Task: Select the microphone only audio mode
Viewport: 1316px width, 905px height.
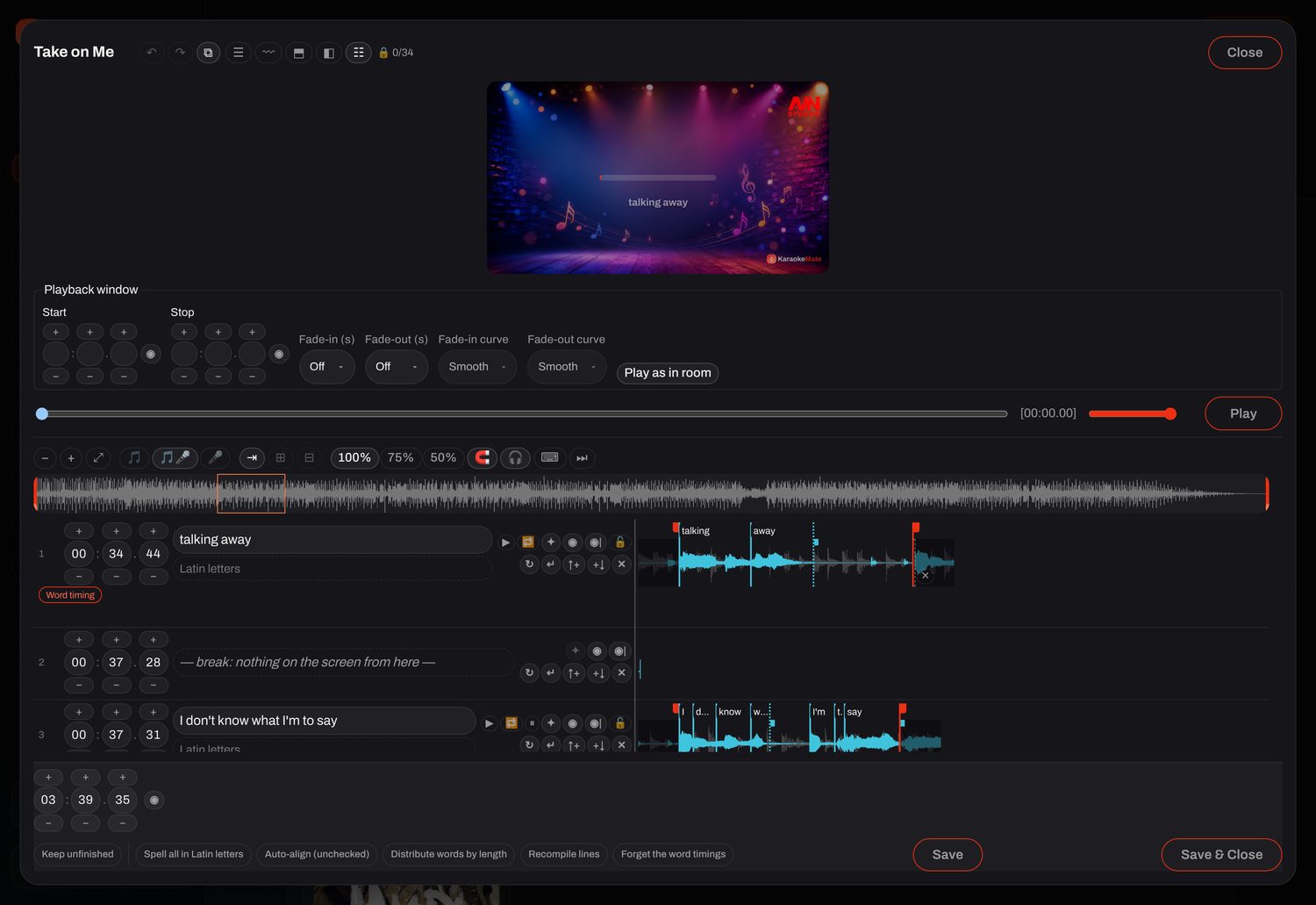Action: (x=215, y=457)
